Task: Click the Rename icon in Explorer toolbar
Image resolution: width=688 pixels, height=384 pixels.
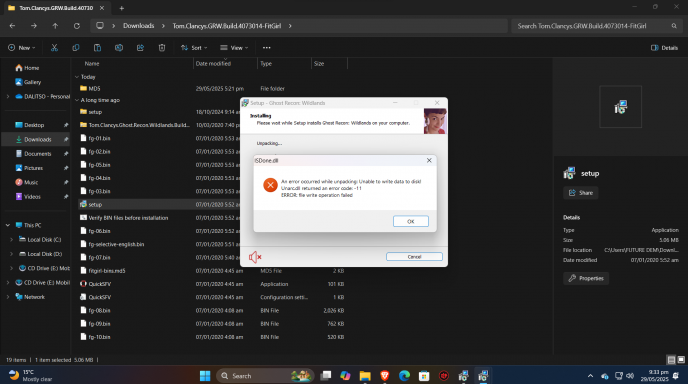Action: [119, 47]
